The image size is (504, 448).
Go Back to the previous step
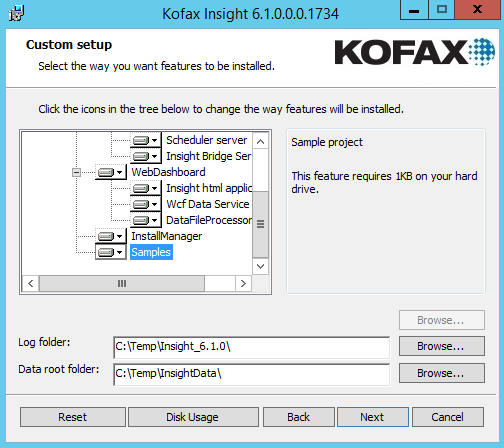coord(299,417)
